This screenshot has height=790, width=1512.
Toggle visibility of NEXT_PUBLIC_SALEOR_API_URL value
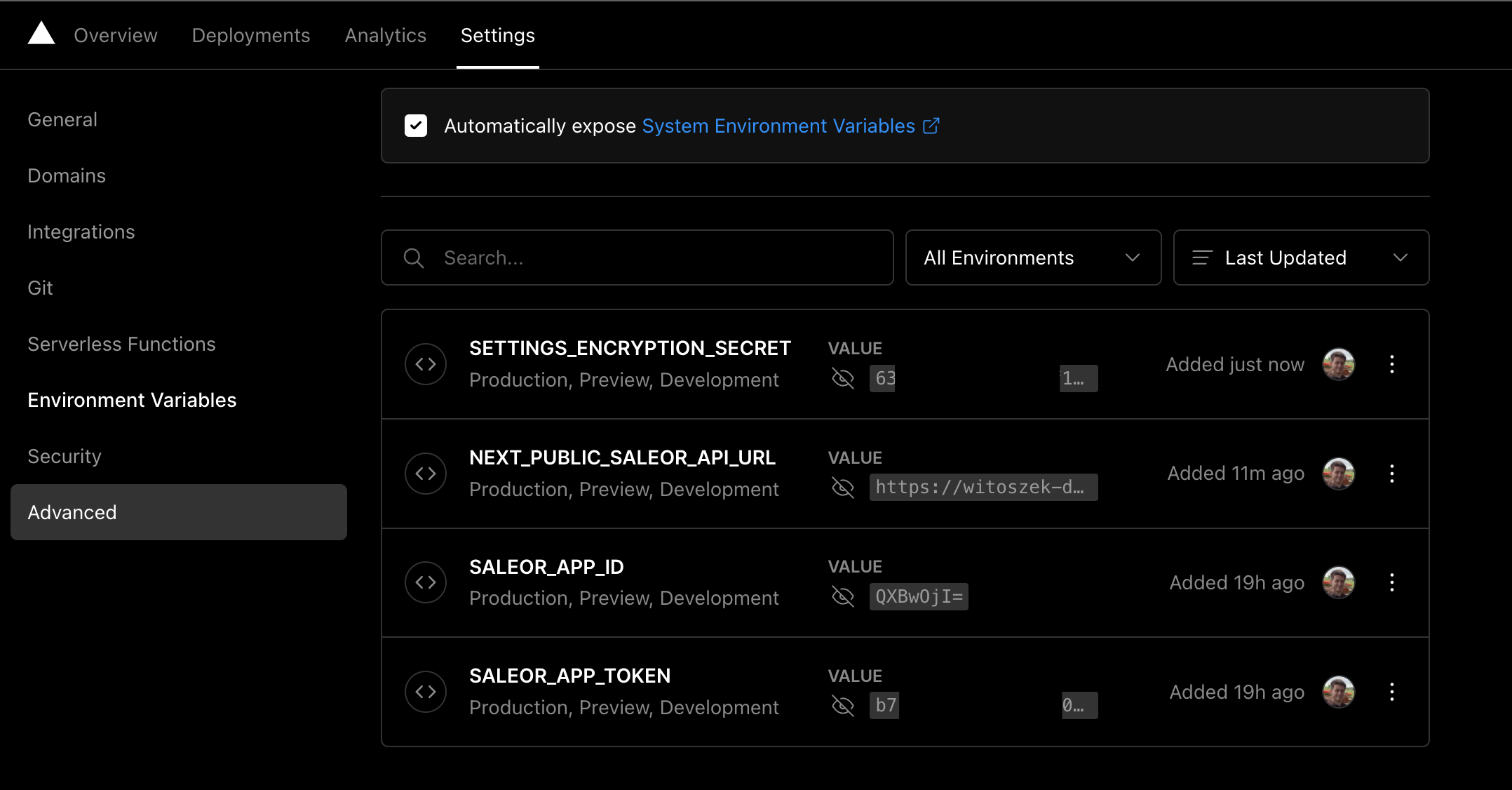[x=843, y=488]
